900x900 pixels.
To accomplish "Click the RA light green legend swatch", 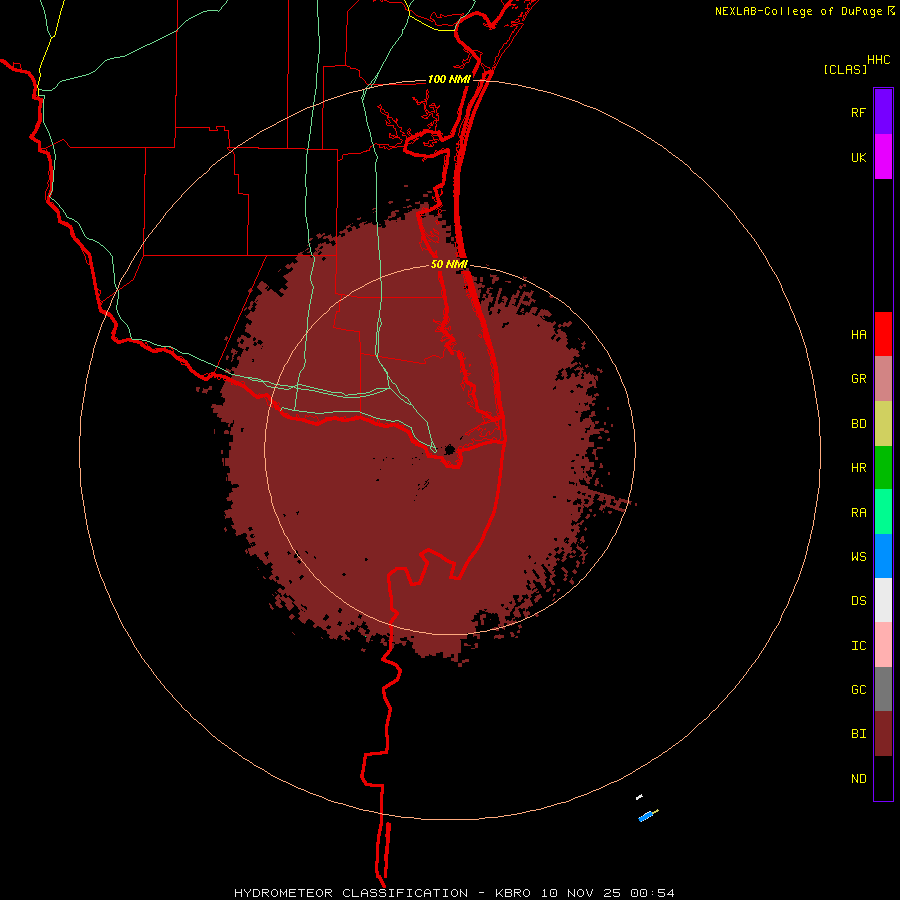I will pos(883,512).
